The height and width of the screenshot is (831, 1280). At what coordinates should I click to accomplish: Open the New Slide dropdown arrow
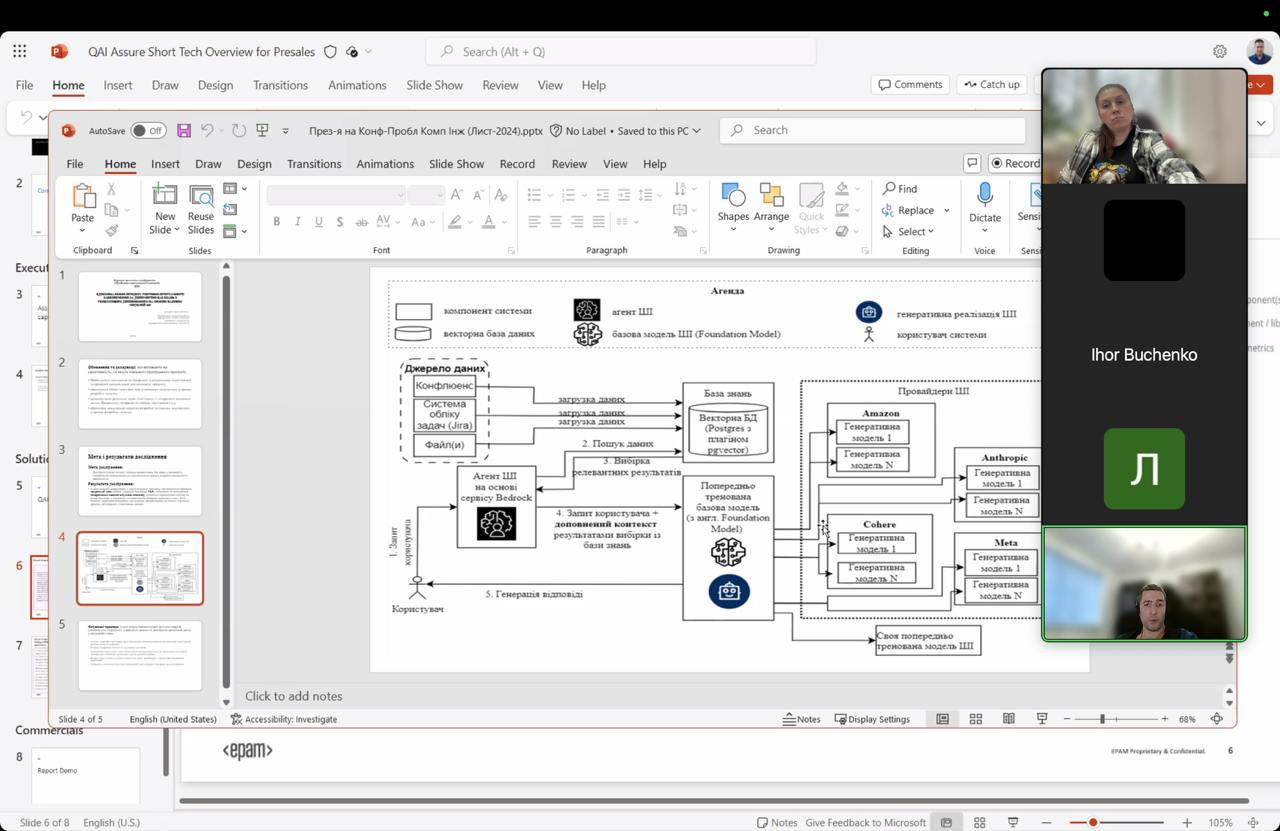pyautogui.click(x=177, y=230)
